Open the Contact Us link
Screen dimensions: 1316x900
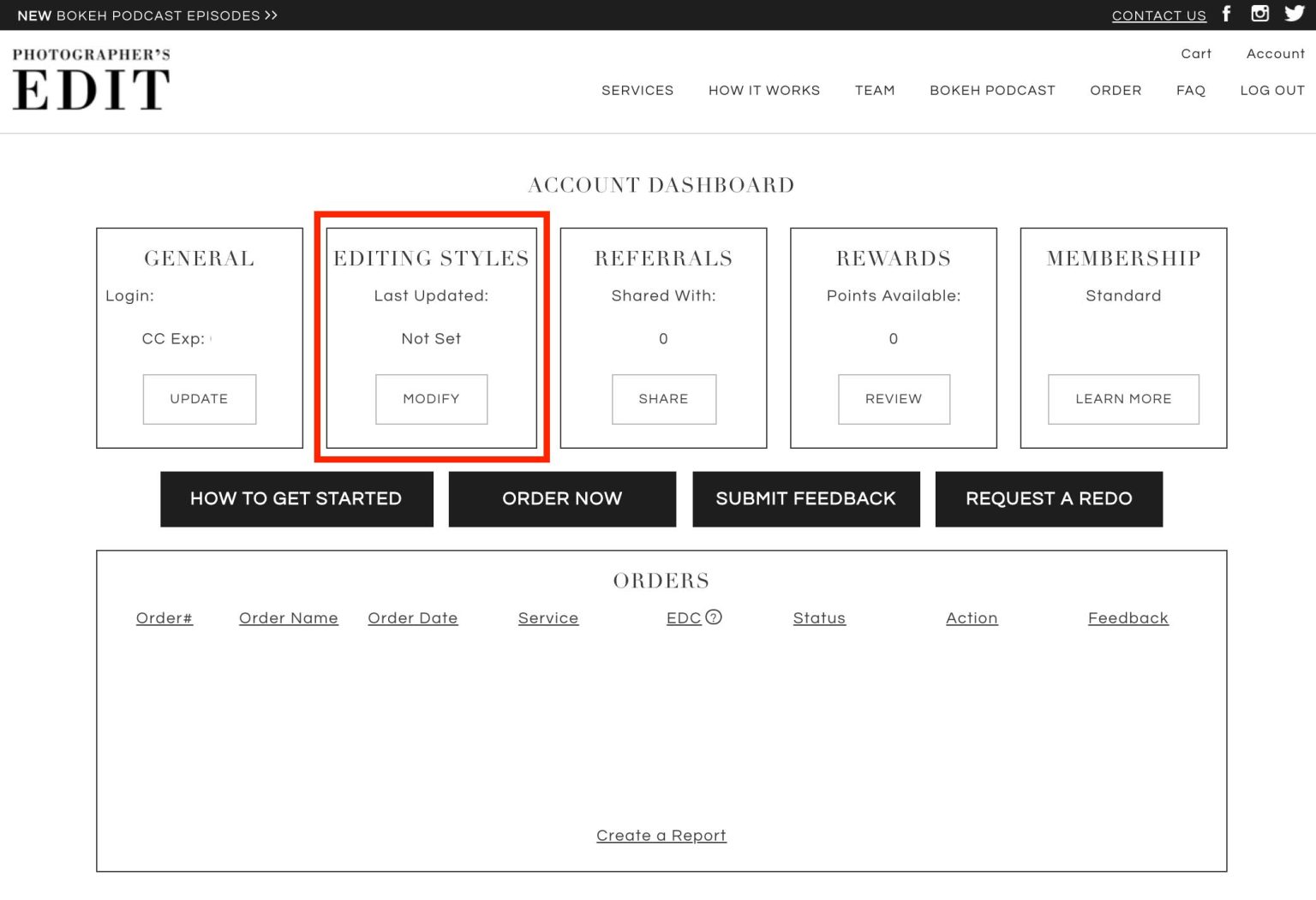click(x=1158, y=15)
